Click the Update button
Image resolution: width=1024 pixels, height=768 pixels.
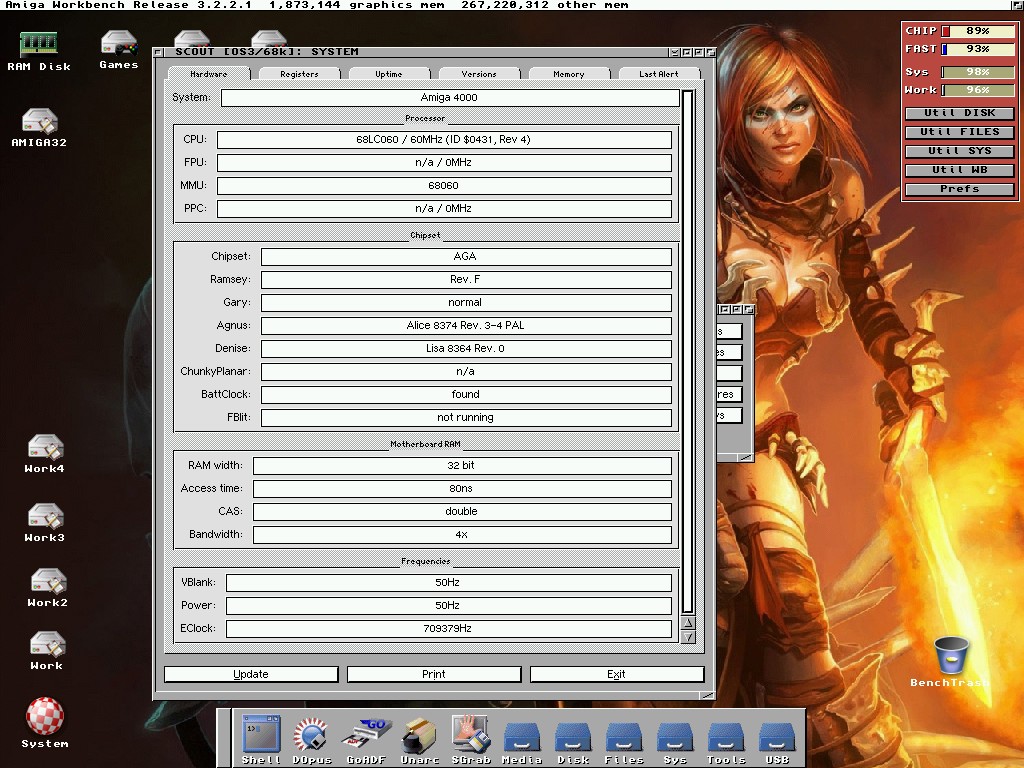click(251, 674)
